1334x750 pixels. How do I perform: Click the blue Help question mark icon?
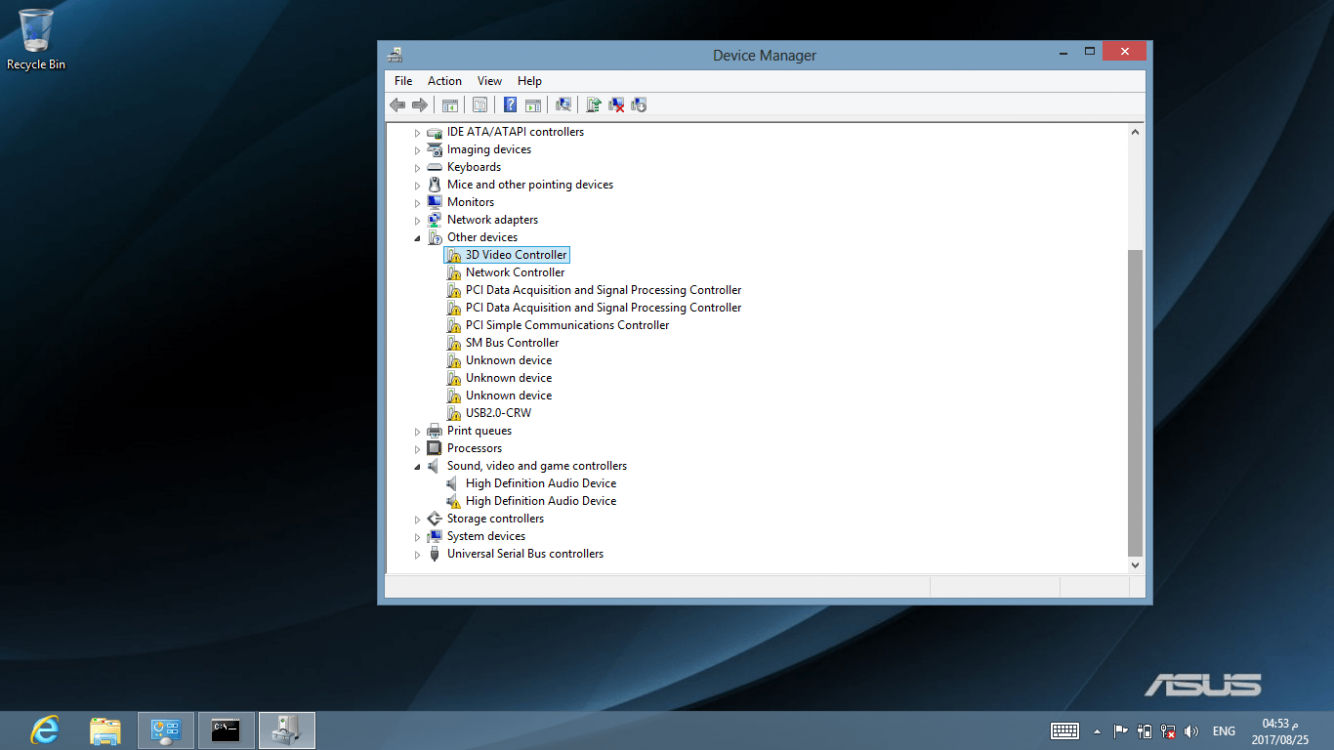pos(510,105)
